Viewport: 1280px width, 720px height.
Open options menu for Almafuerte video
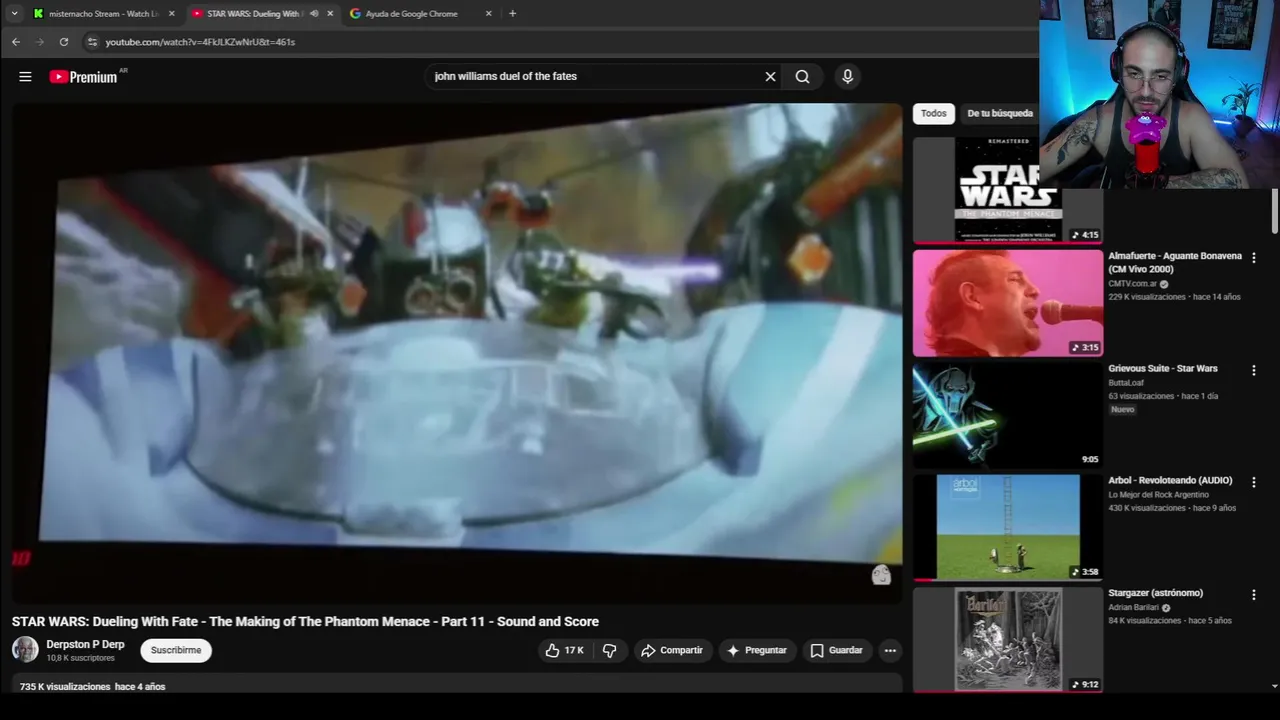1254,258
